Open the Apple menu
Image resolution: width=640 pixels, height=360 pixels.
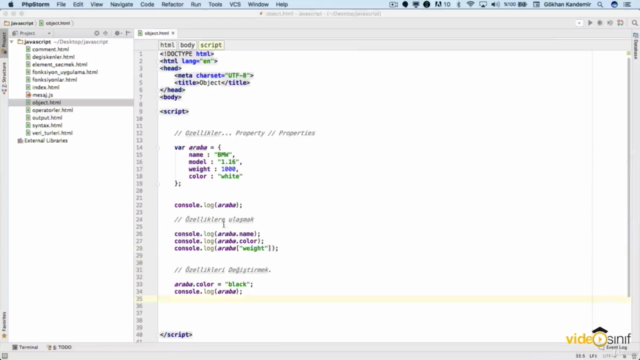click(11, 4)
